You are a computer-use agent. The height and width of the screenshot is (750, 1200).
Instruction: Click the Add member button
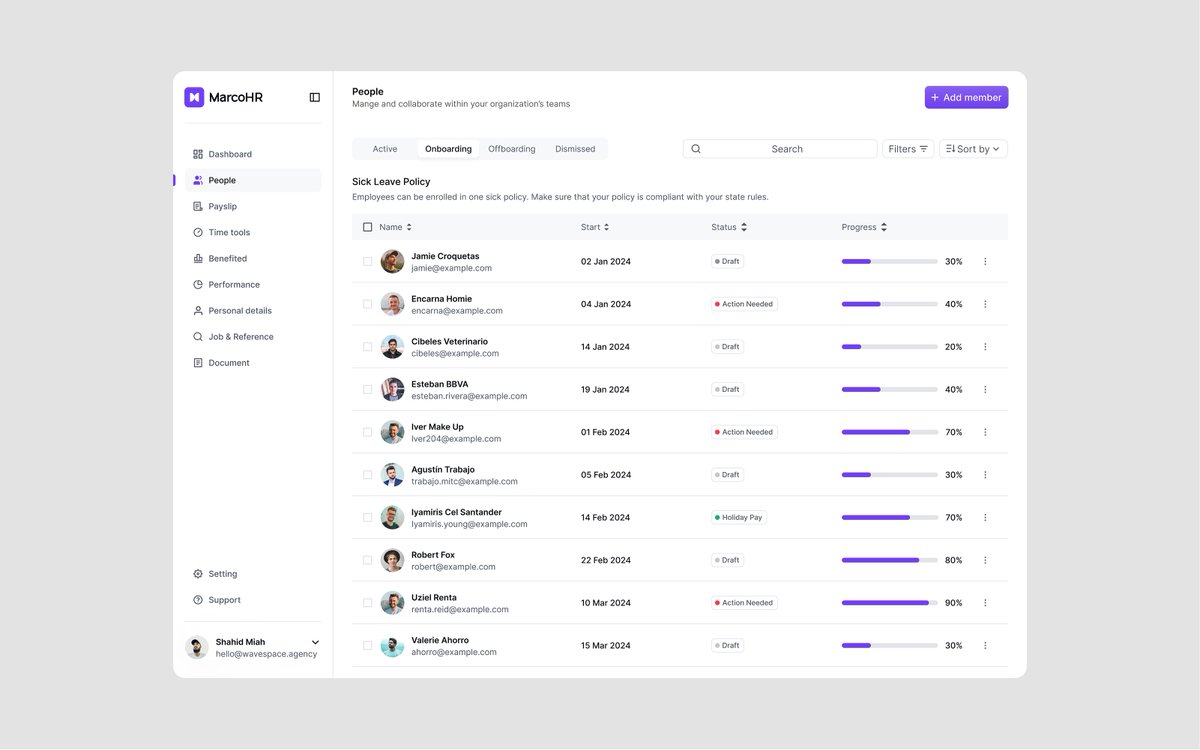pos(966,97)
